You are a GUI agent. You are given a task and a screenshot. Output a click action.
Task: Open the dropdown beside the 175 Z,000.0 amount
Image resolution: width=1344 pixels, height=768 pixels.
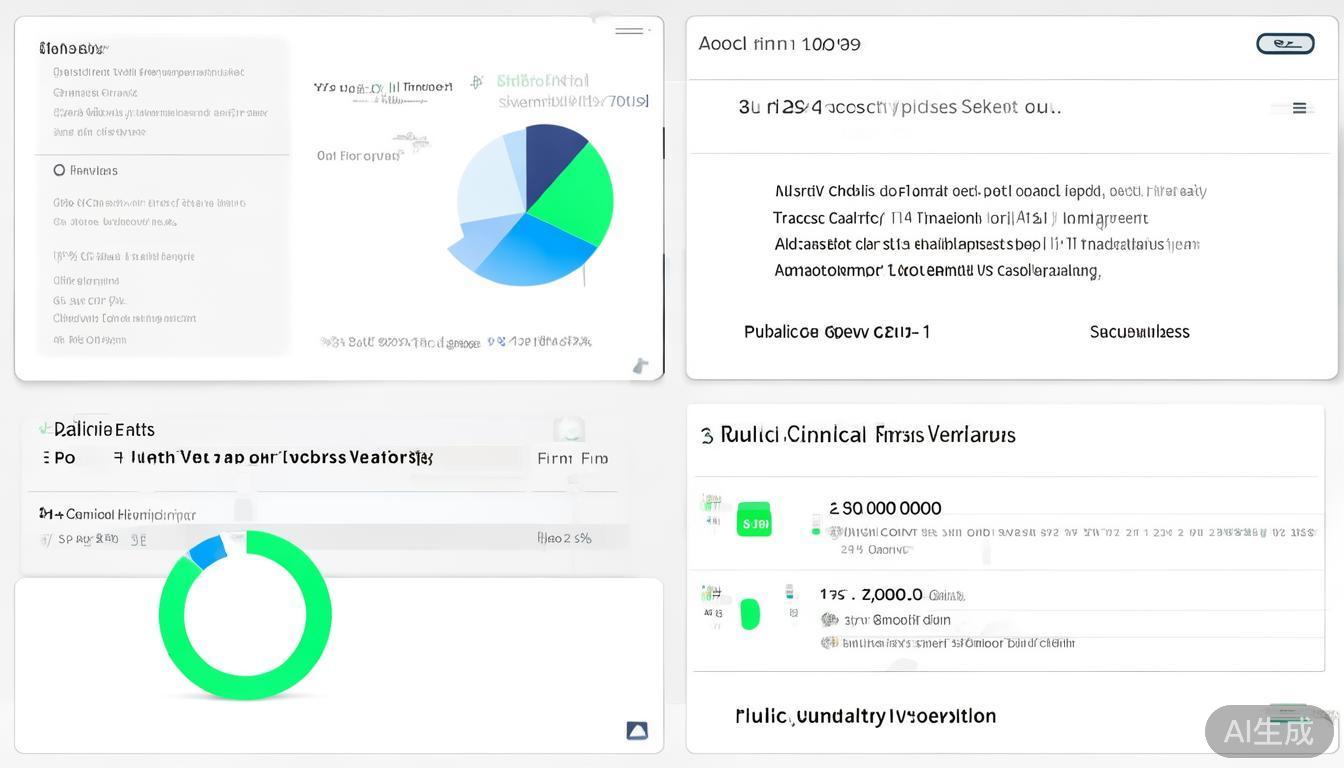pos(947,594)
